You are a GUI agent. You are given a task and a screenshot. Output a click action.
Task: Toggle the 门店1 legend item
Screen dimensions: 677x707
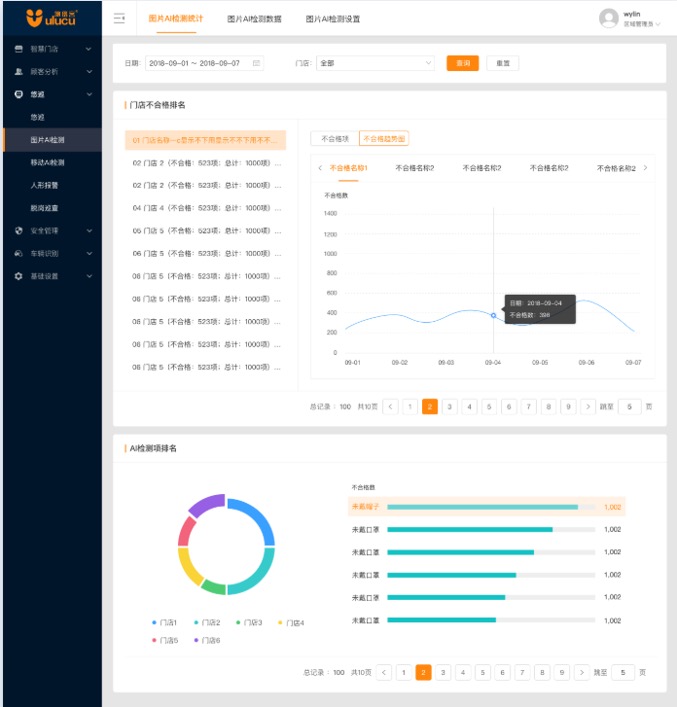165,623
